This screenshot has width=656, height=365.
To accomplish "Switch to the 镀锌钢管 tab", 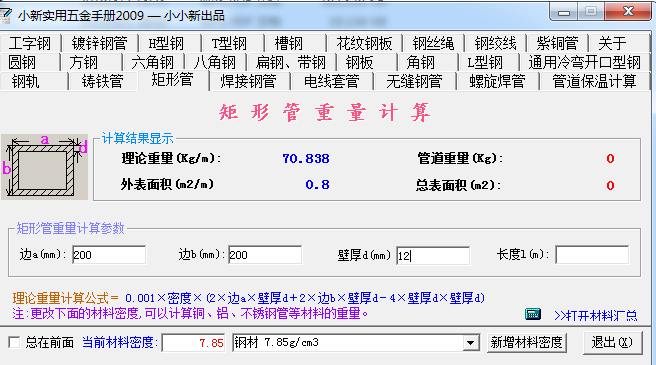I will (99, 43).
